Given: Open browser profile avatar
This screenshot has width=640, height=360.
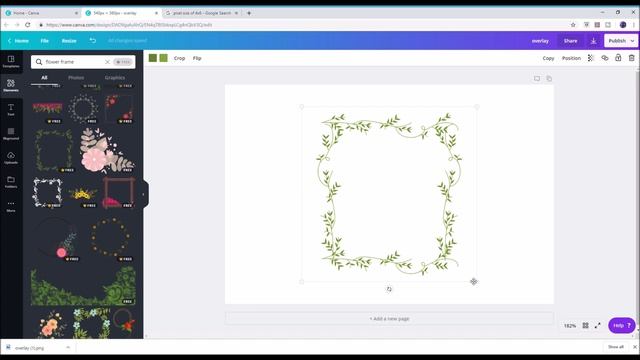Looking at the screenshot, I should click(x=623, y=25).
